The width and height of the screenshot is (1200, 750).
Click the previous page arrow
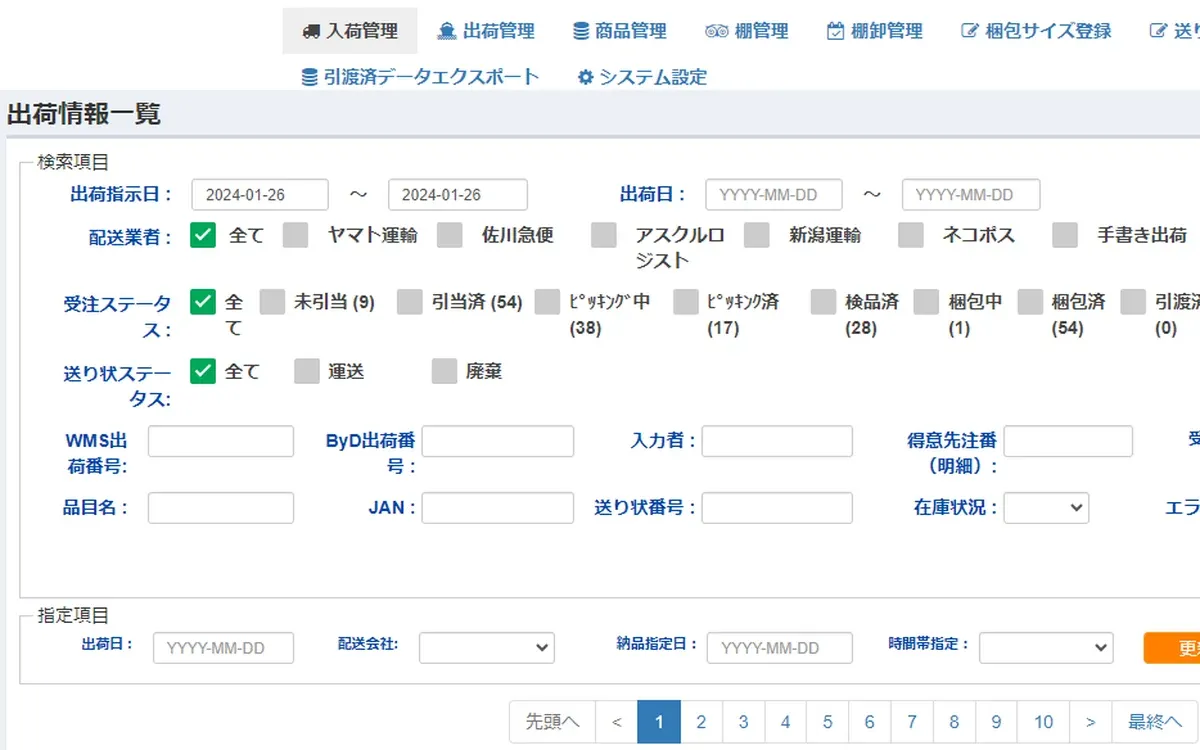(616, 722)
